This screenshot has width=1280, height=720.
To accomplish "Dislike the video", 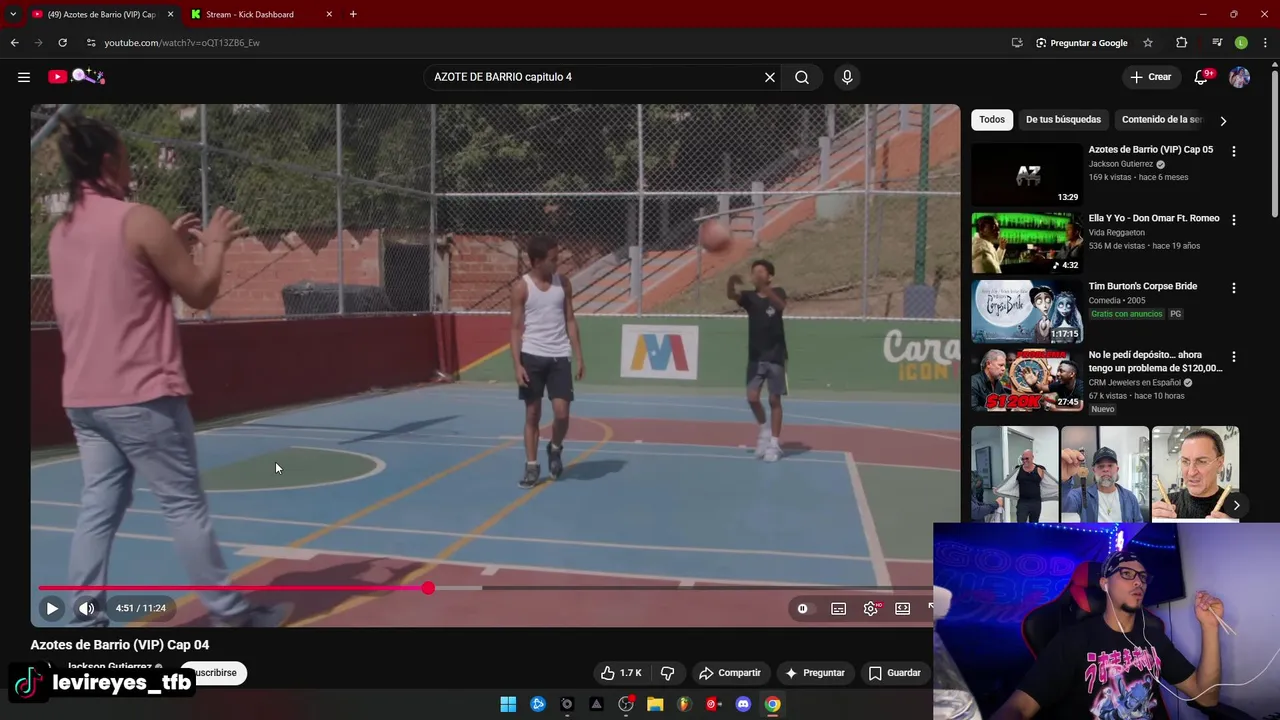I will click(x=668, y=673).
